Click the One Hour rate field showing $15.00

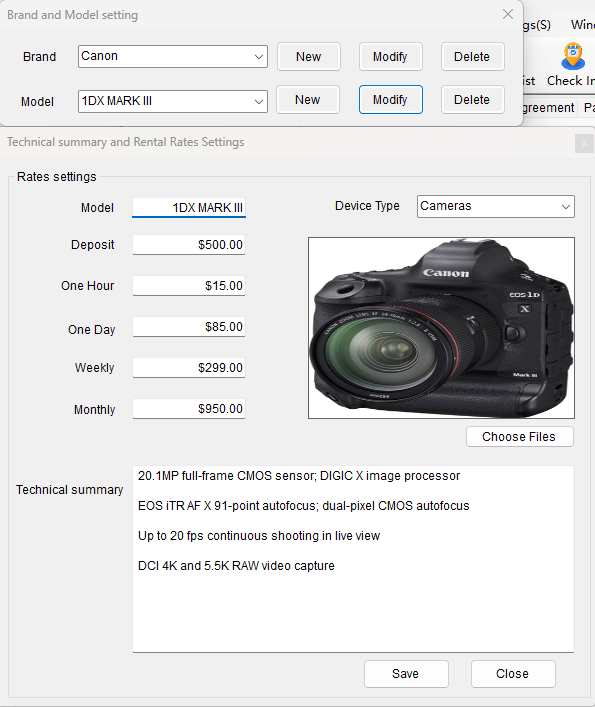189,286
